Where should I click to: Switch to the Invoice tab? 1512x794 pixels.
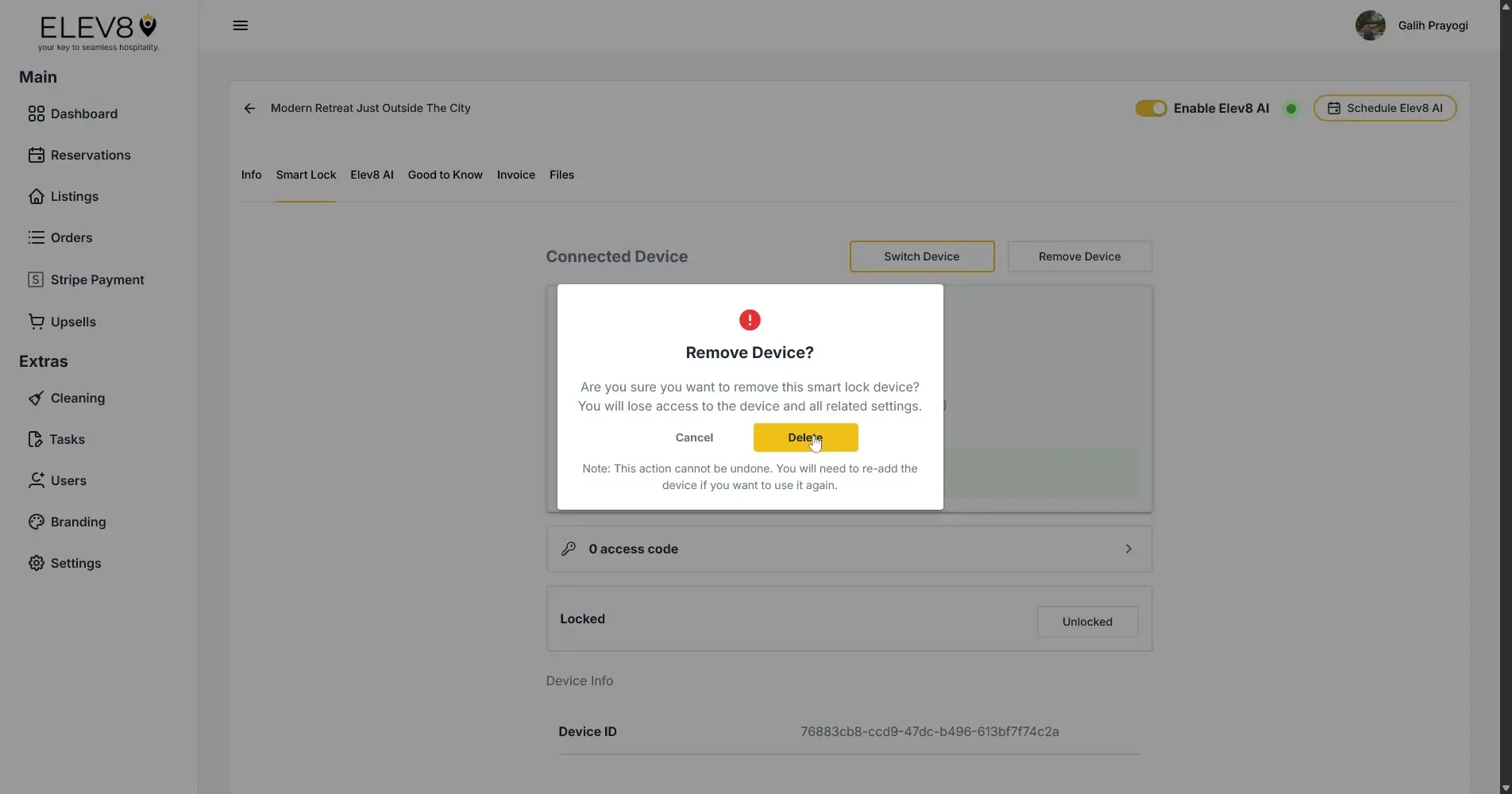(515, 175)
